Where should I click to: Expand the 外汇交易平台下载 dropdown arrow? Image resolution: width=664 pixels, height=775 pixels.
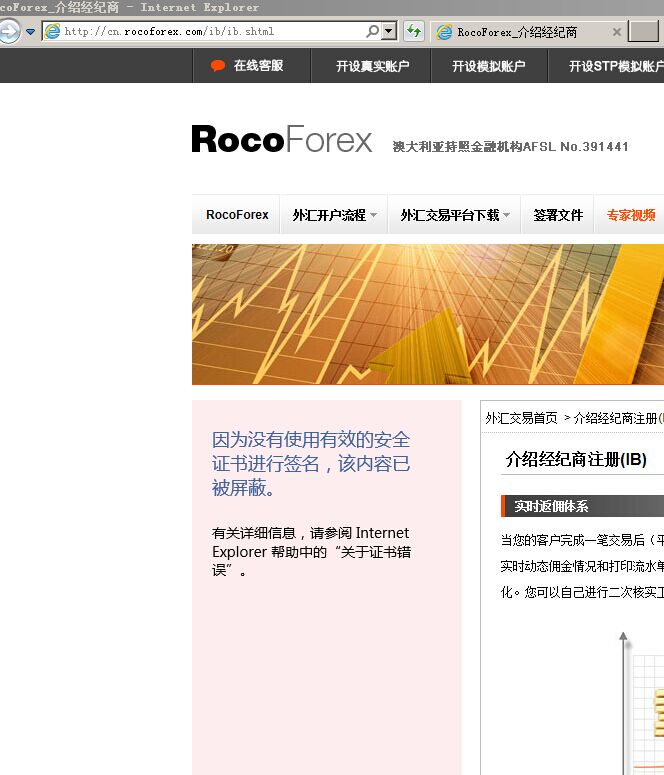[506, 215]
